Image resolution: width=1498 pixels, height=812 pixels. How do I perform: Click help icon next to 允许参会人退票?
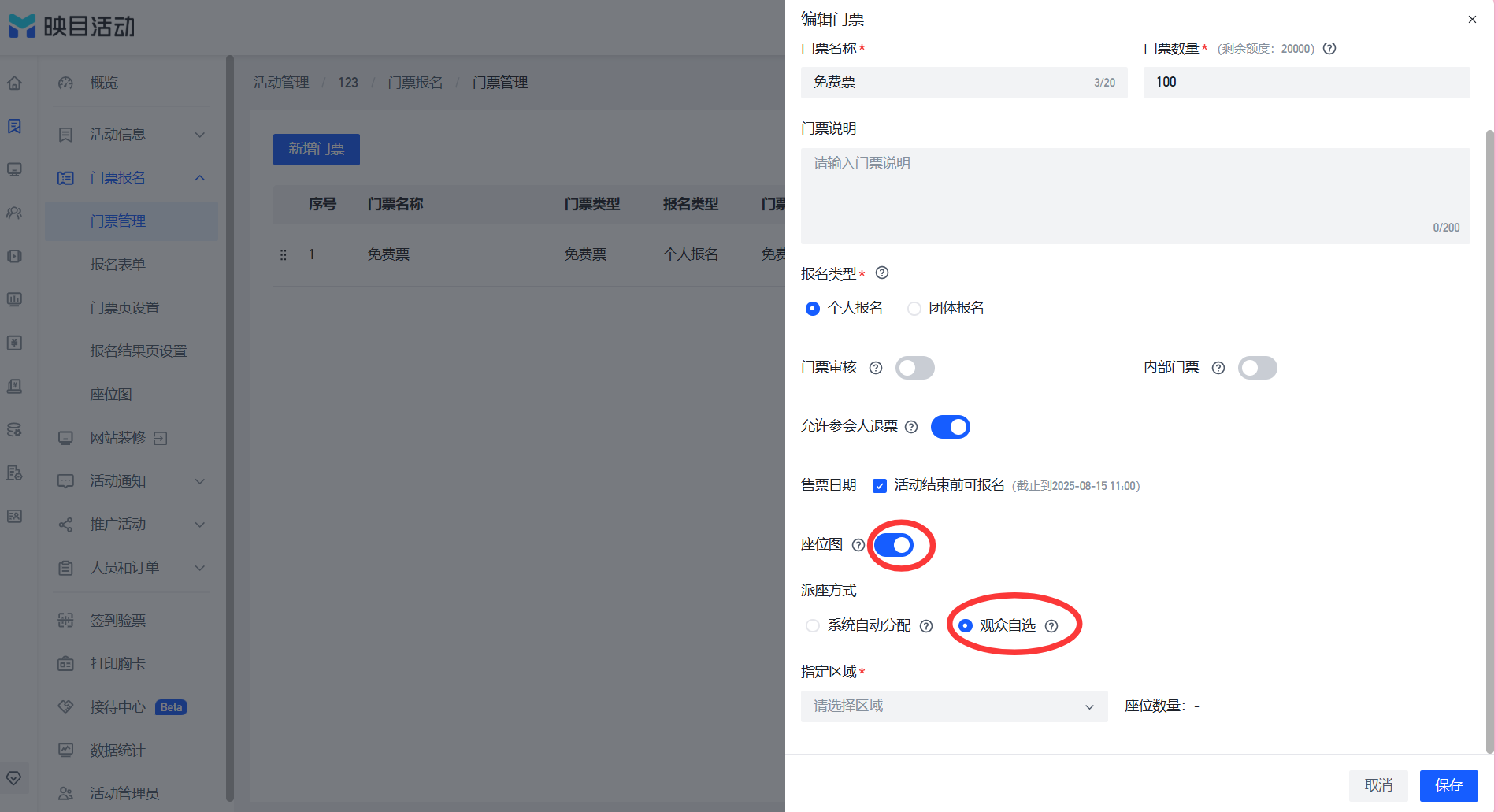[911, 427]
